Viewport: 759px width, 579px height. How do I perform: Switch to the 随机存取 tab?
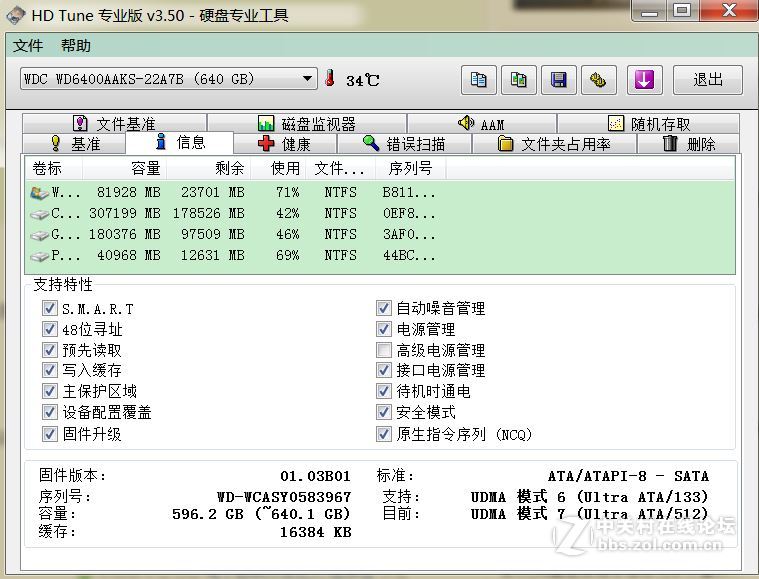[x=648, y=123]
